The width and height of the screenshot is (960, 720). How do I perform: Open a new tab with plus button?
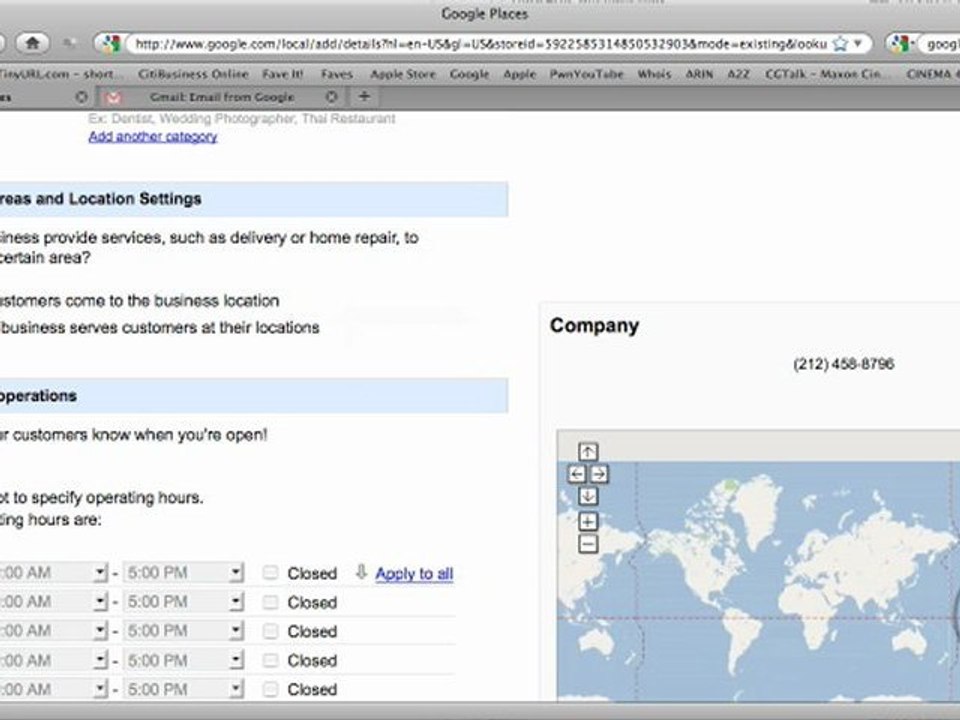[364, 97]
